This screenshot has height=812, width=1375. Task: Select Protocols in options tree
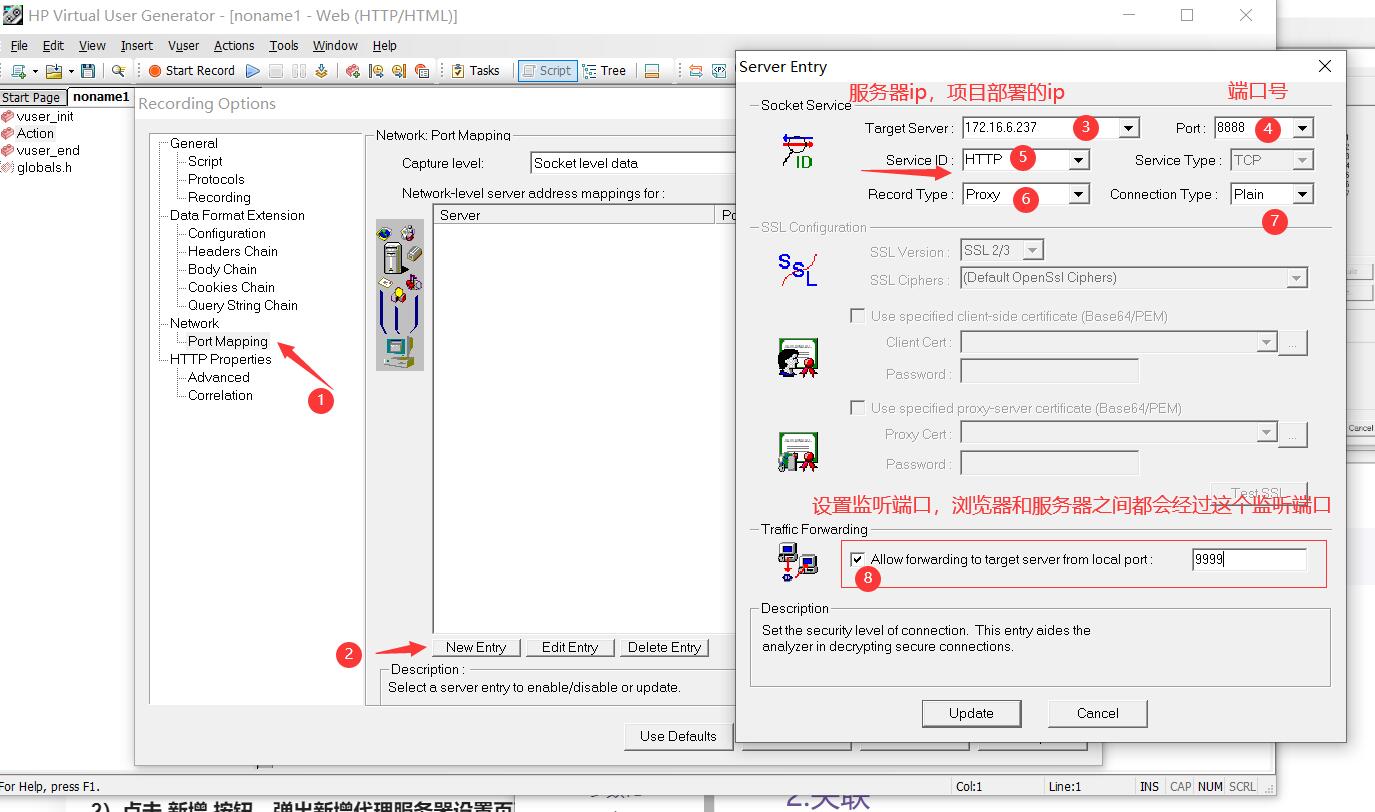point(216,179)
